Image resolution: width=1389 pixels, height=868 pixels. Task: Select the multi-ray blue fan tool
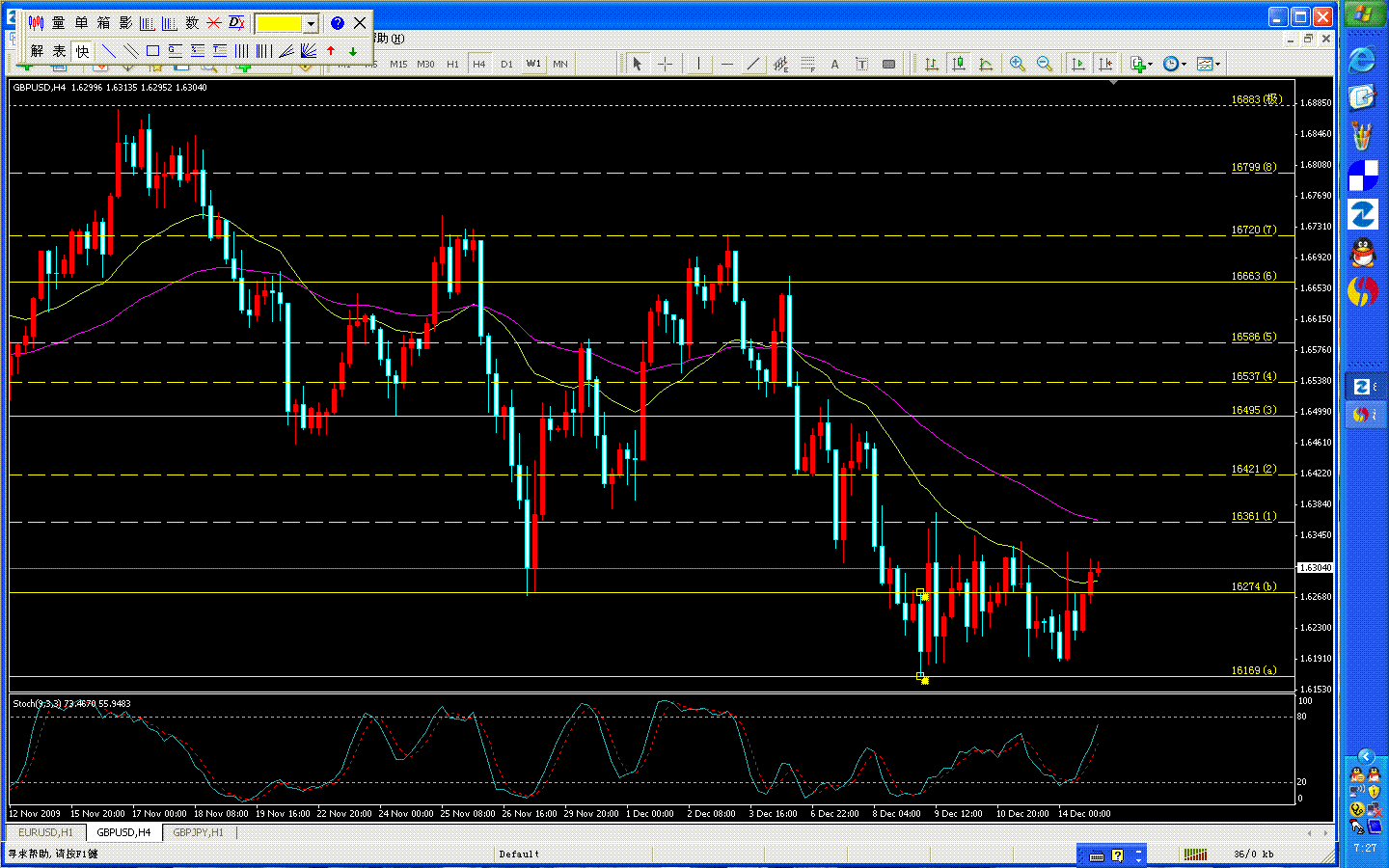pos(309,51)
